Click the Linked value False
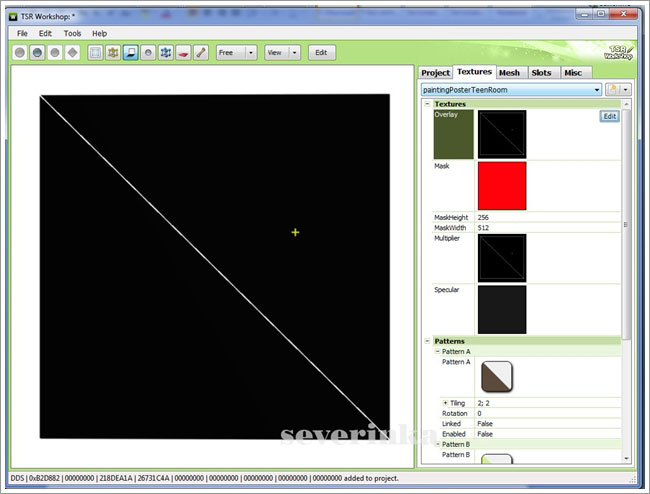650x494 pixels. [485, 424]
